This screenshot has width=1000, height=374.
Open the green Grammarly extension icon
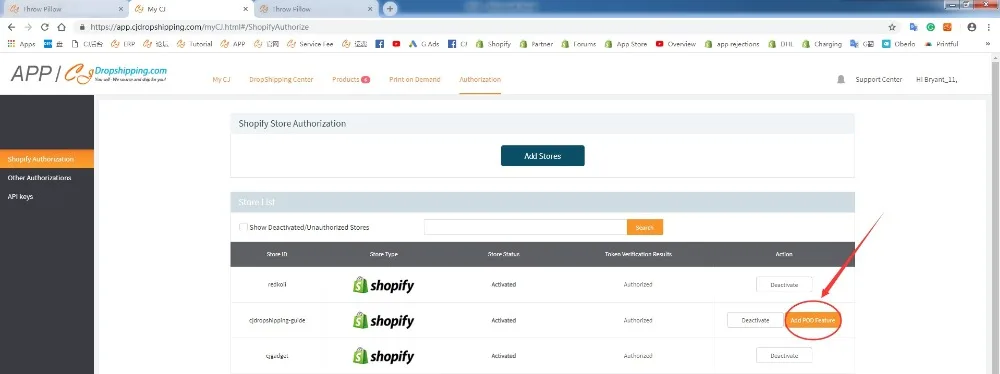(930, 27)
